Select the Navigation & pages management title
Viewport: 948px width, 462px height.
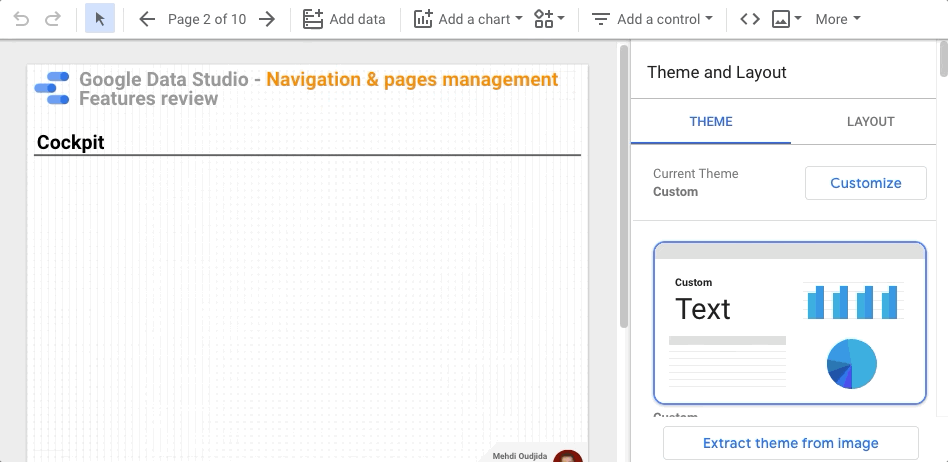(412, 79)
